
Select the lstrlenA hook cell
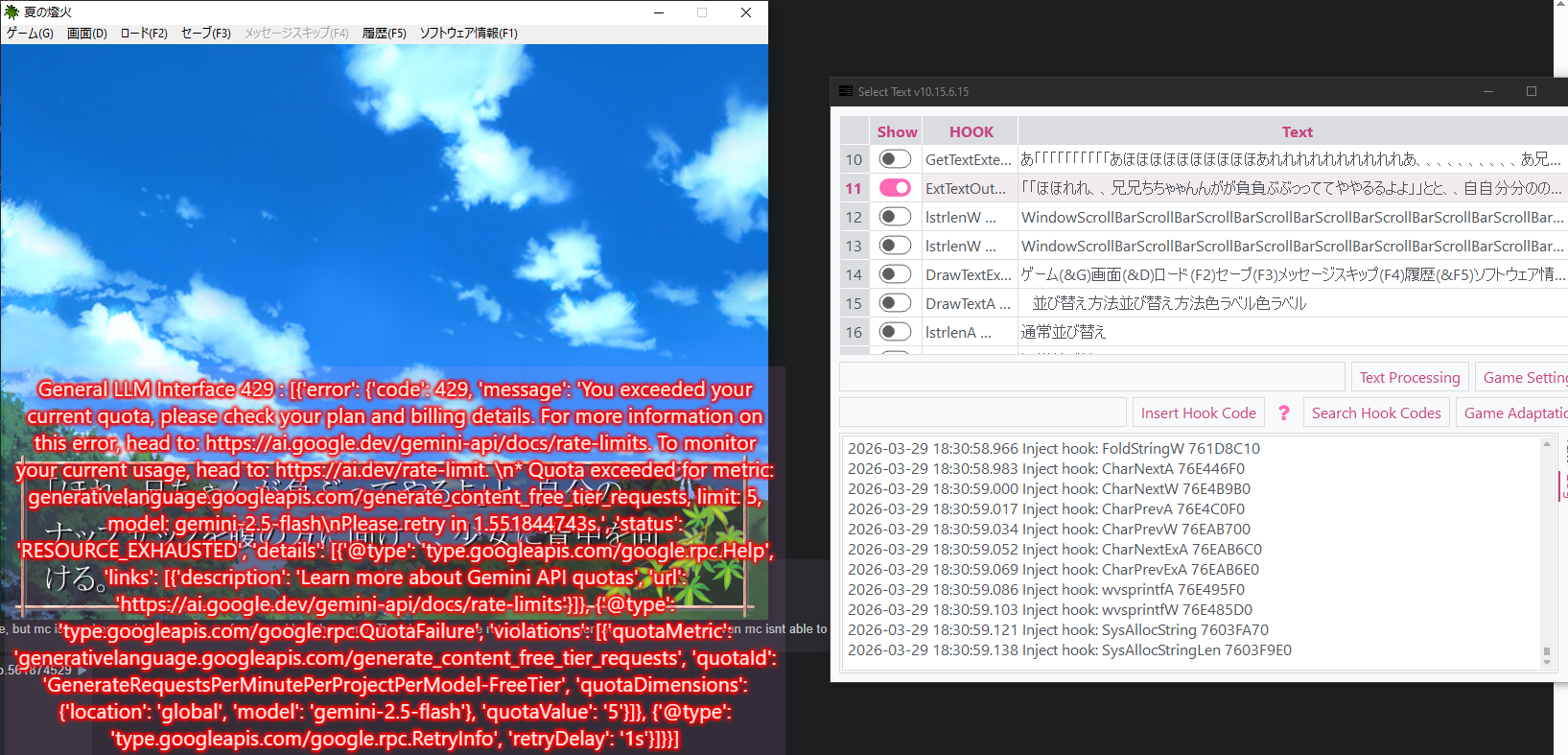pyautogui.click(x=969, y=332)
